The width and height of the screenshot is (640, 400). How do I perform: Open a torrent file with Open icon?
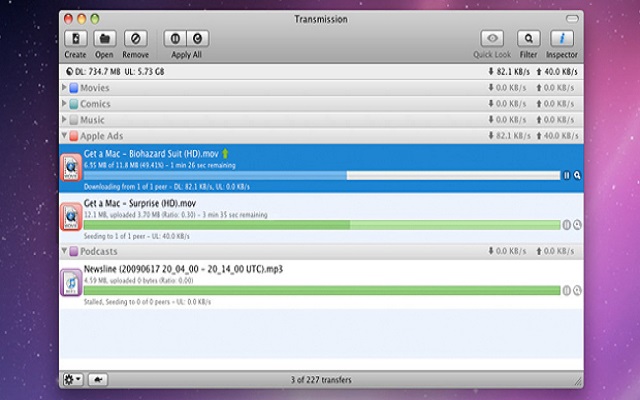click(x=104, y=39)
